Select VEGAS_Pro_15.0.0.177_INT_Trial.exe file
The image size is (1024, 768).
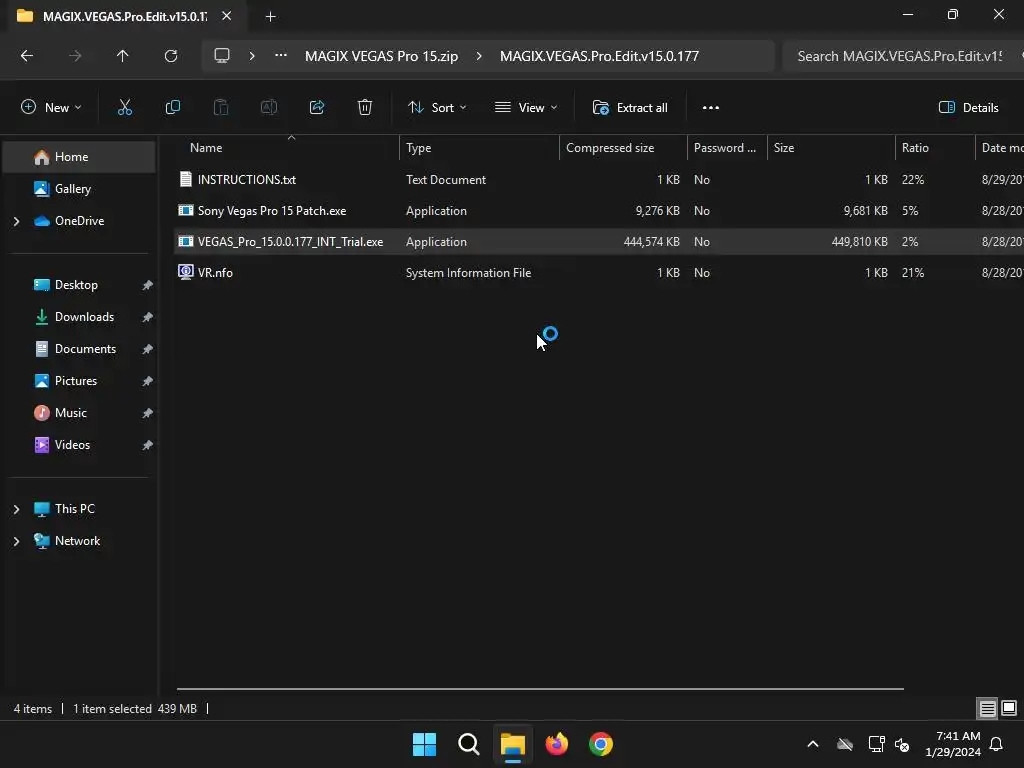[290, 242]
